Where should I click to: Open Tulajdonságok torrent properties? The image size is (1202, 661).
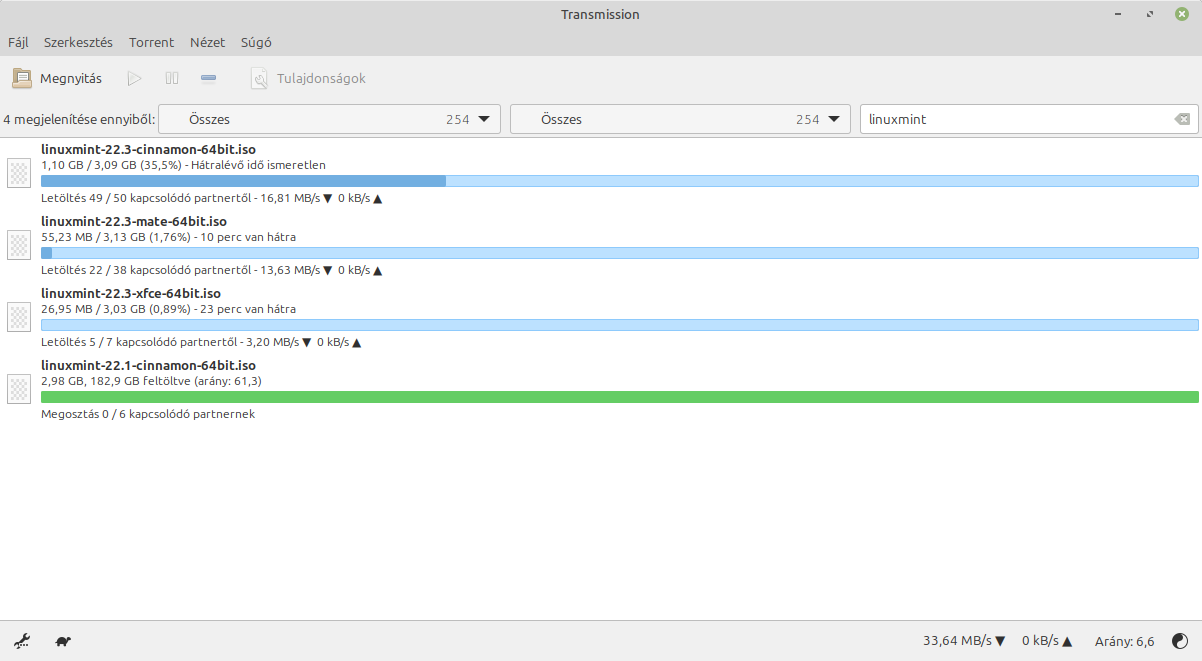[308, 78]
